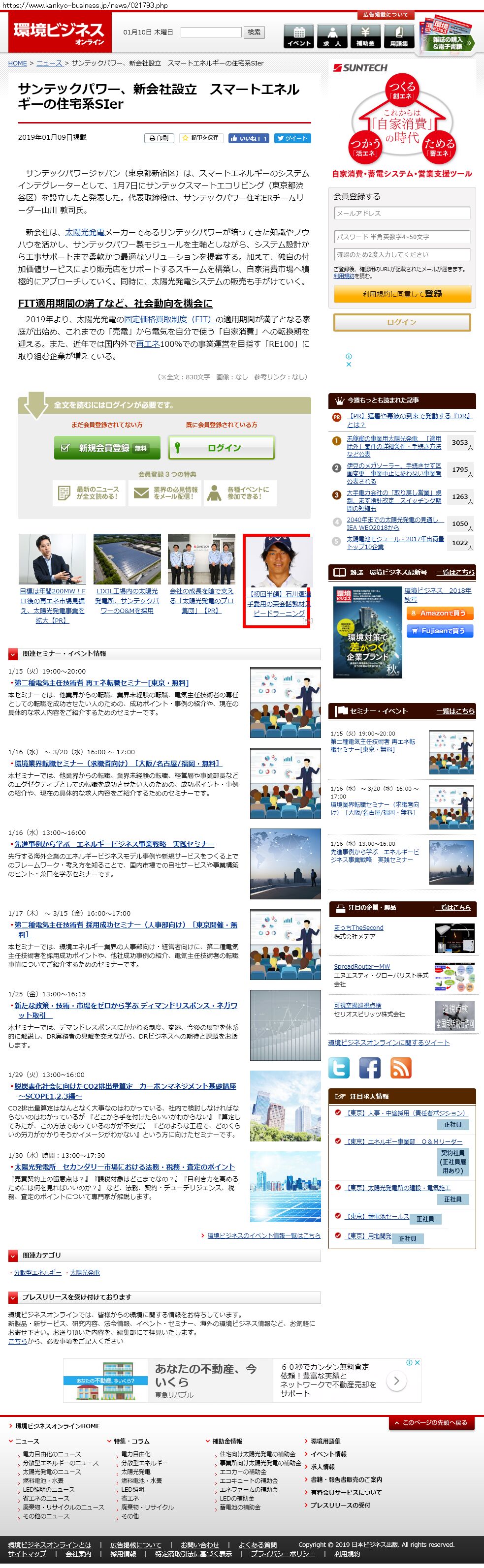Expand the ニュース footer section arrow
Image resolution: width=484 pixels, height=1568 pixels.
click(11, 1441)
